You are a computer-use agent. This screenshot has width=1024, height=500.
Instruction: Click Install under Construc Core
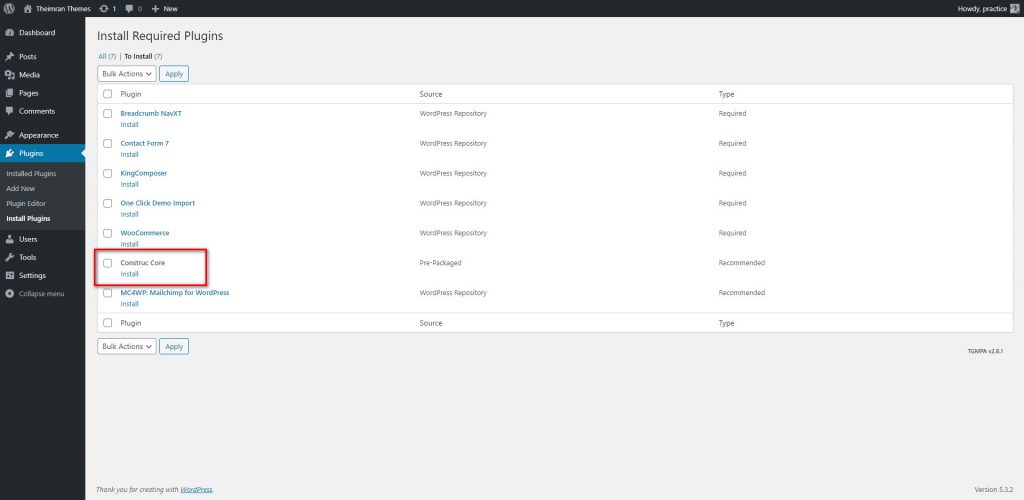coord(129,274)
